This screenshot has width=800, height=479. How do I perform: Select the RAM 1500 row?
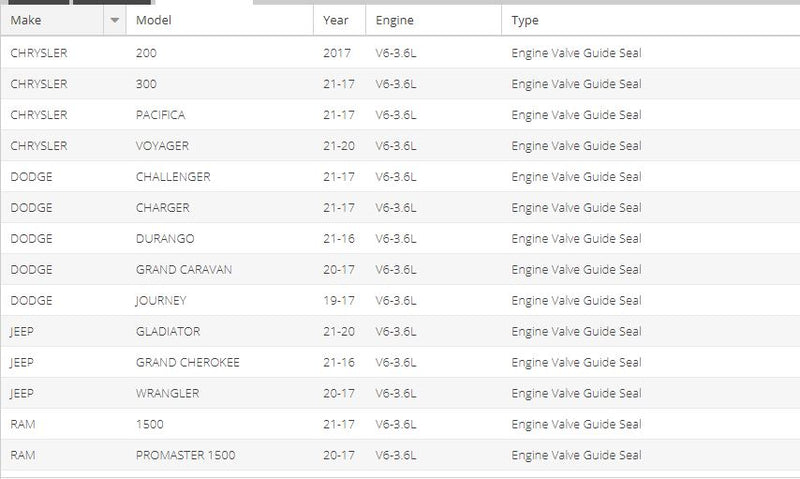pyautogui.click(x=400, y=424)
